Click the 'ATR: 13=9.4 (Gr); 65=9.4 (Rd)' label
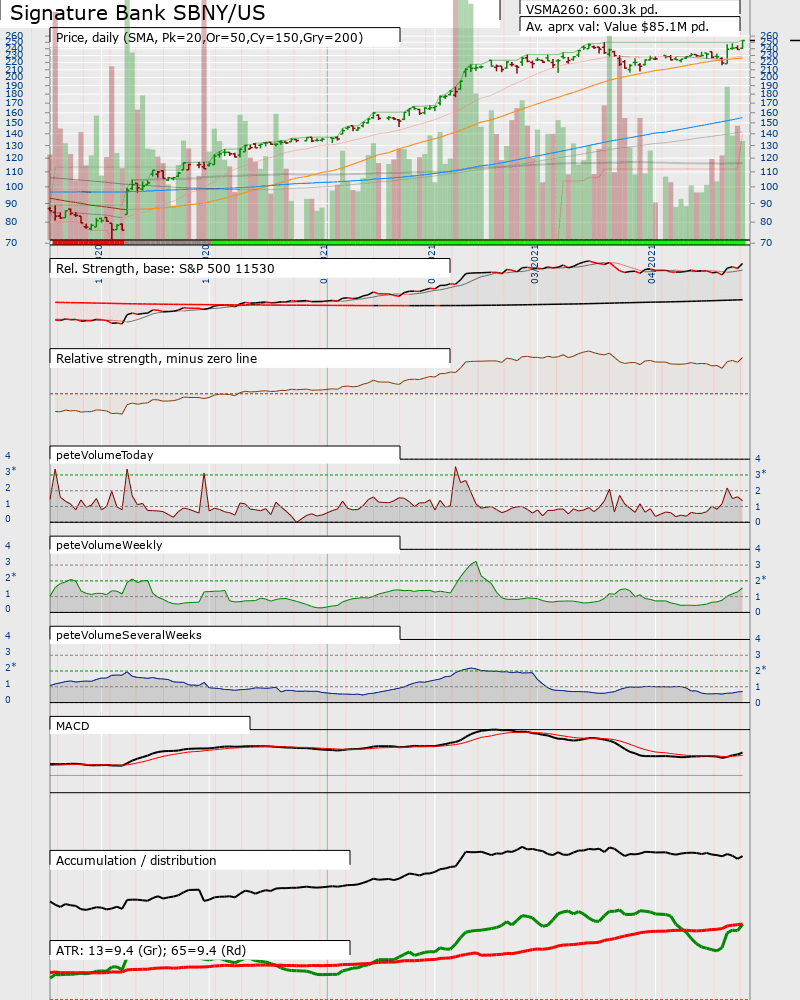Viewport: 800px width, 1000px height. (x=151, y=950)
